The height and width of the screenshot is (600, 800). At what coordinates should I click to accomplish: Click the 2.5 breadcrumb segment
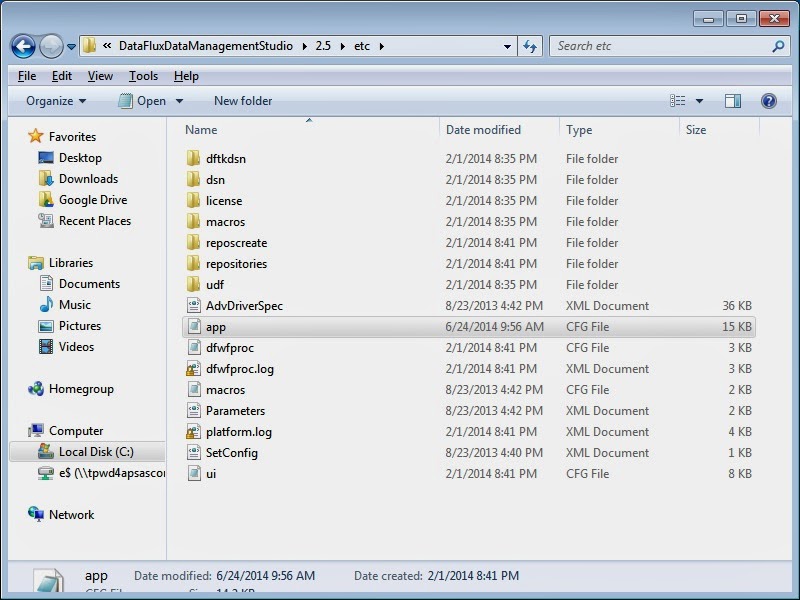(x=323, y=46)
